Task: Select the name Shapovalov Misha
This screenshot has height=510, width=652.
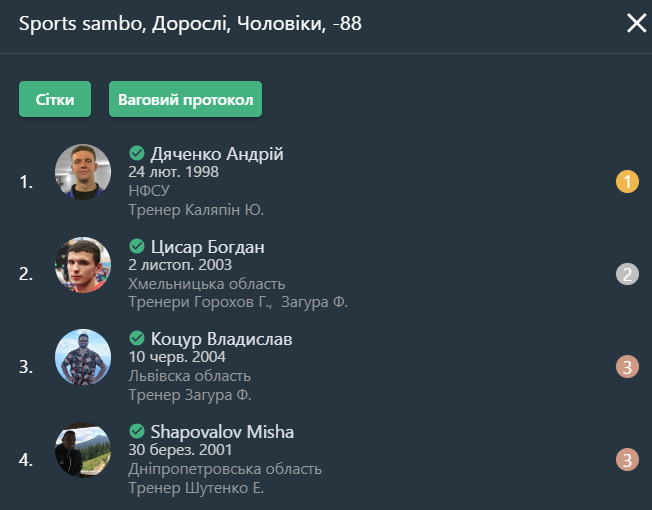Action: (x=222, y=432)
